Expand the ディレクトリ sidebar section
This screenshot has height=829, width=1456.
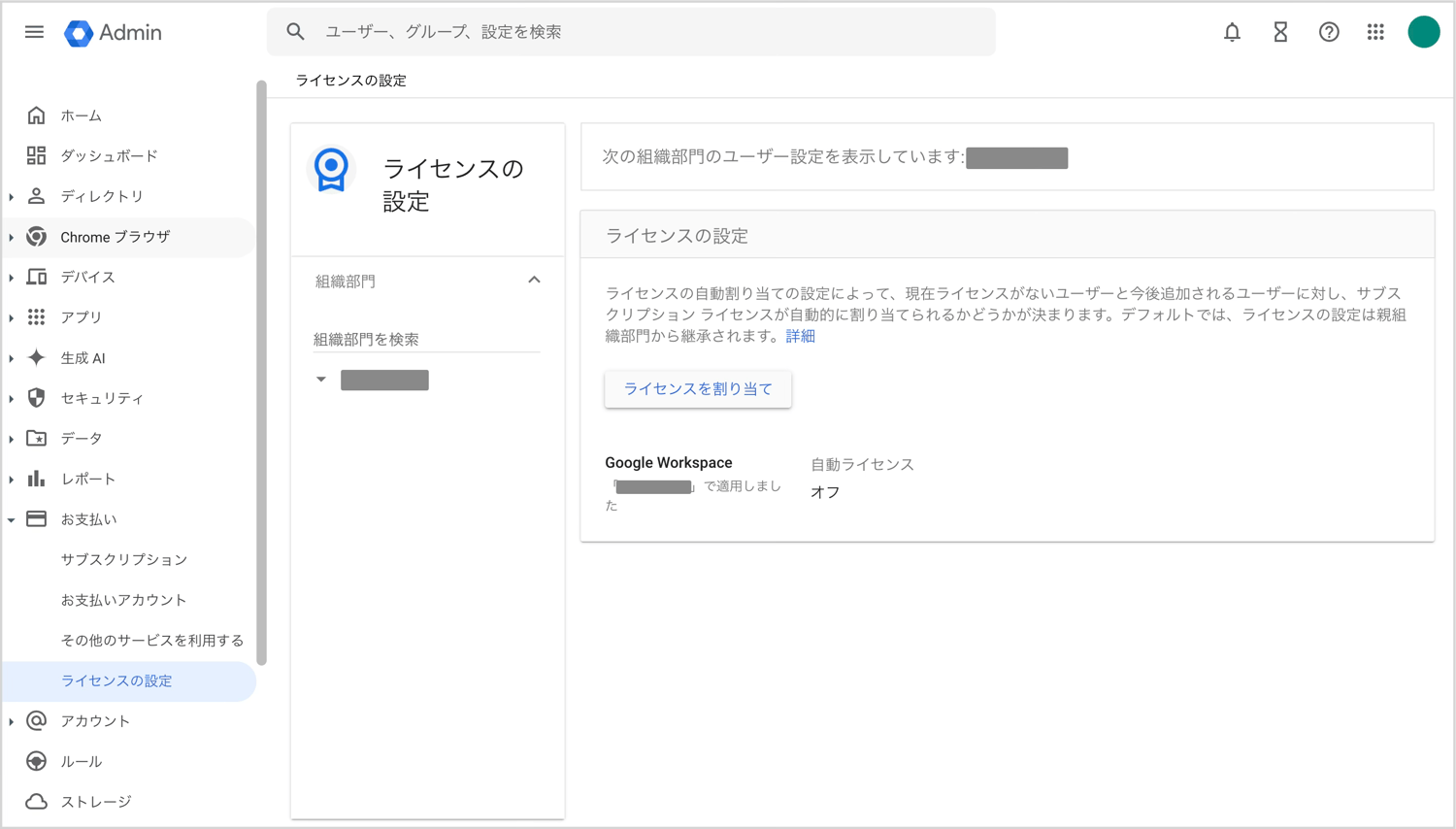point(11,195)
